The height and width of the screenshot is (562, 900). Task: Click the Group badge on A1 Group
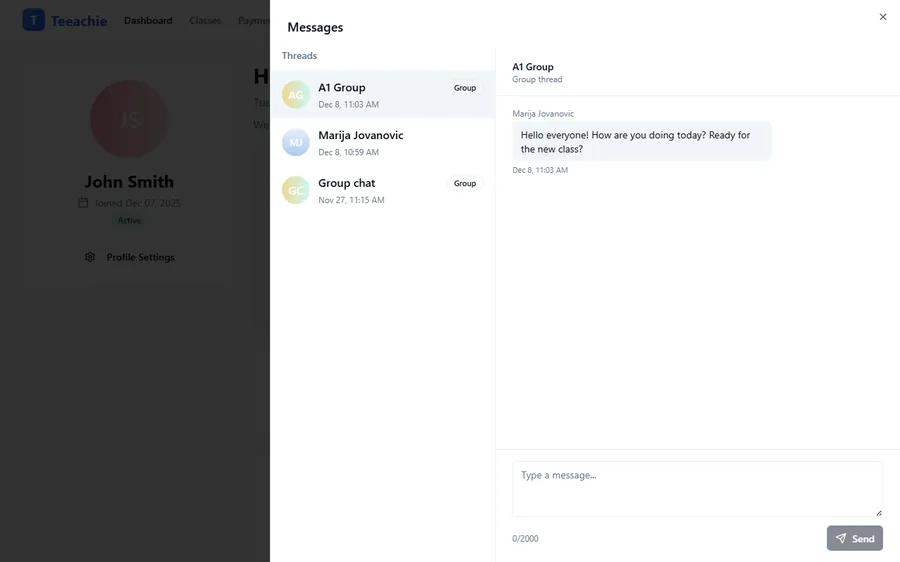[465, 88]
